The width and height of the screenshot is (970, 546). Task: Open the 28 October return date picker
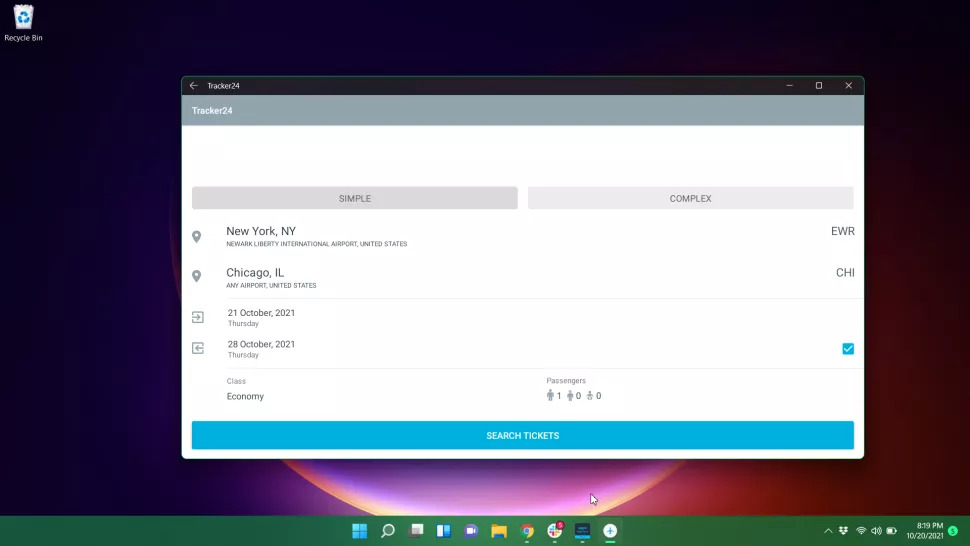tap(261, 348)
